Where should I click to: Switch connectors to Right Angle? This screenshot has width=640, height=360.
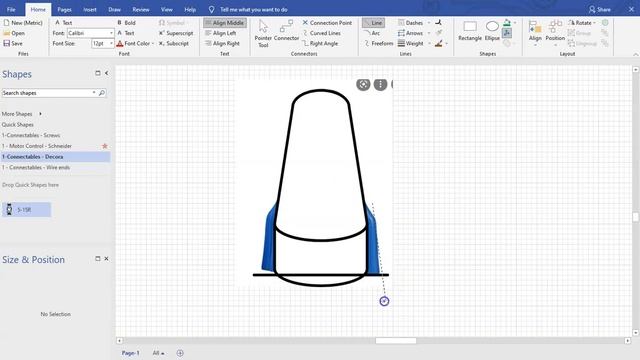(x=320, y=43)
